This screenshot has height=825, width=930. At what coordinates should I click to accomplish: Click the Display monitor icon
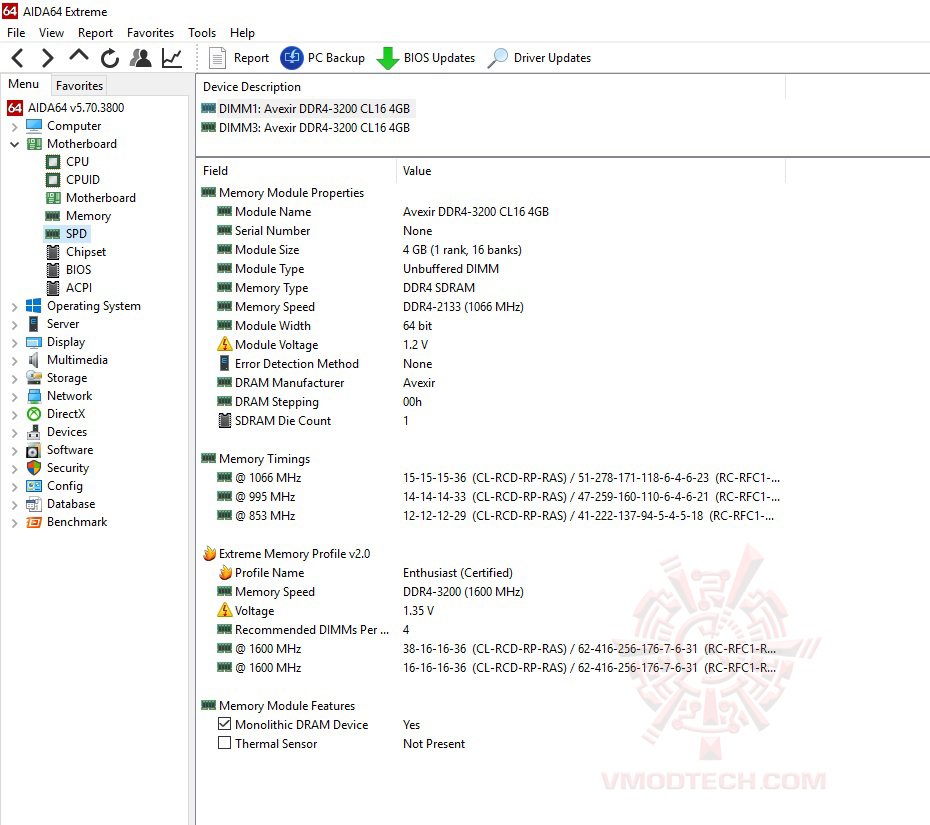pos(34,342)
